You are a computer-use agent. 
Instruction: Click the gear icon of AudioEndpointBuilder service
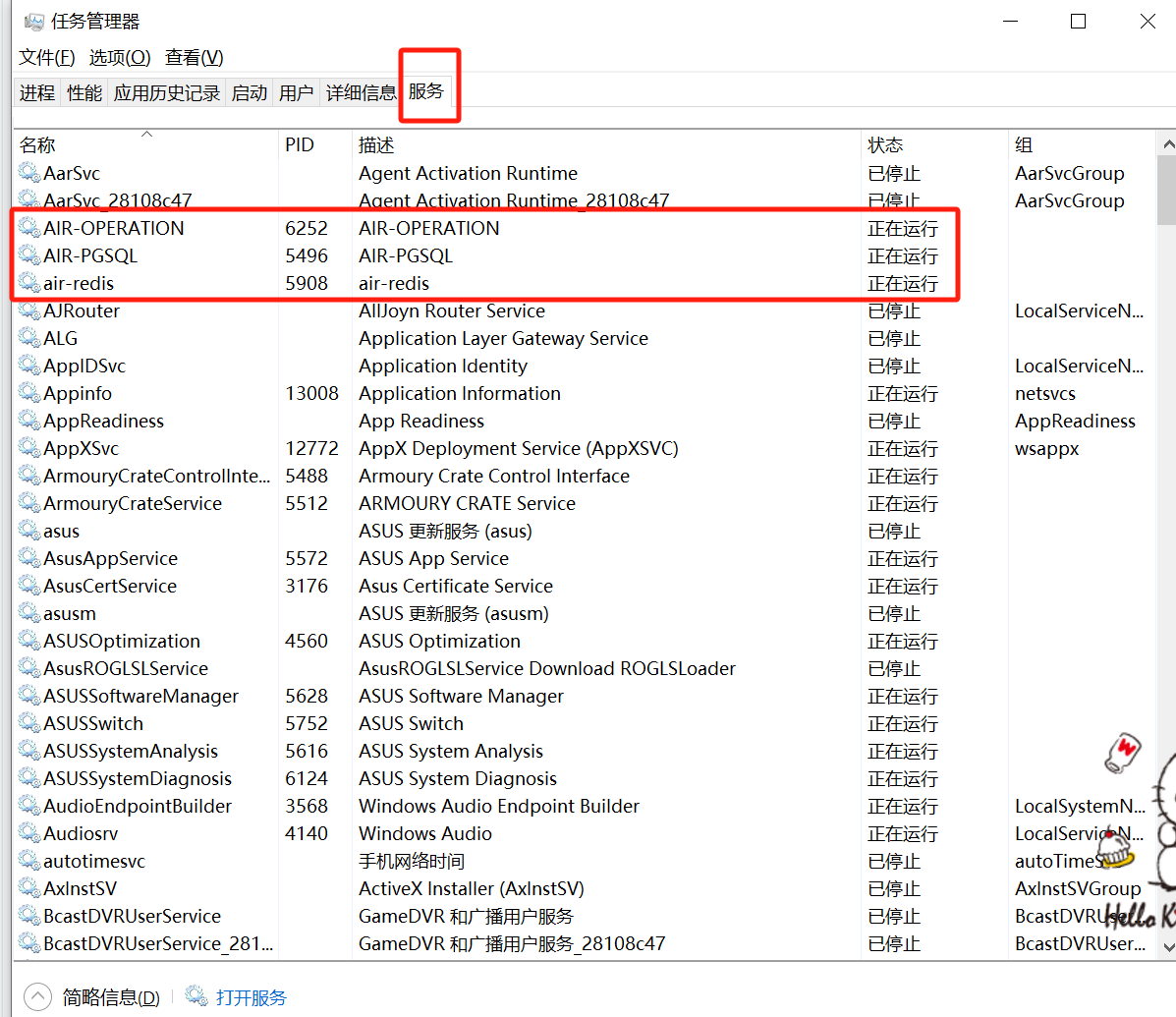29,806
